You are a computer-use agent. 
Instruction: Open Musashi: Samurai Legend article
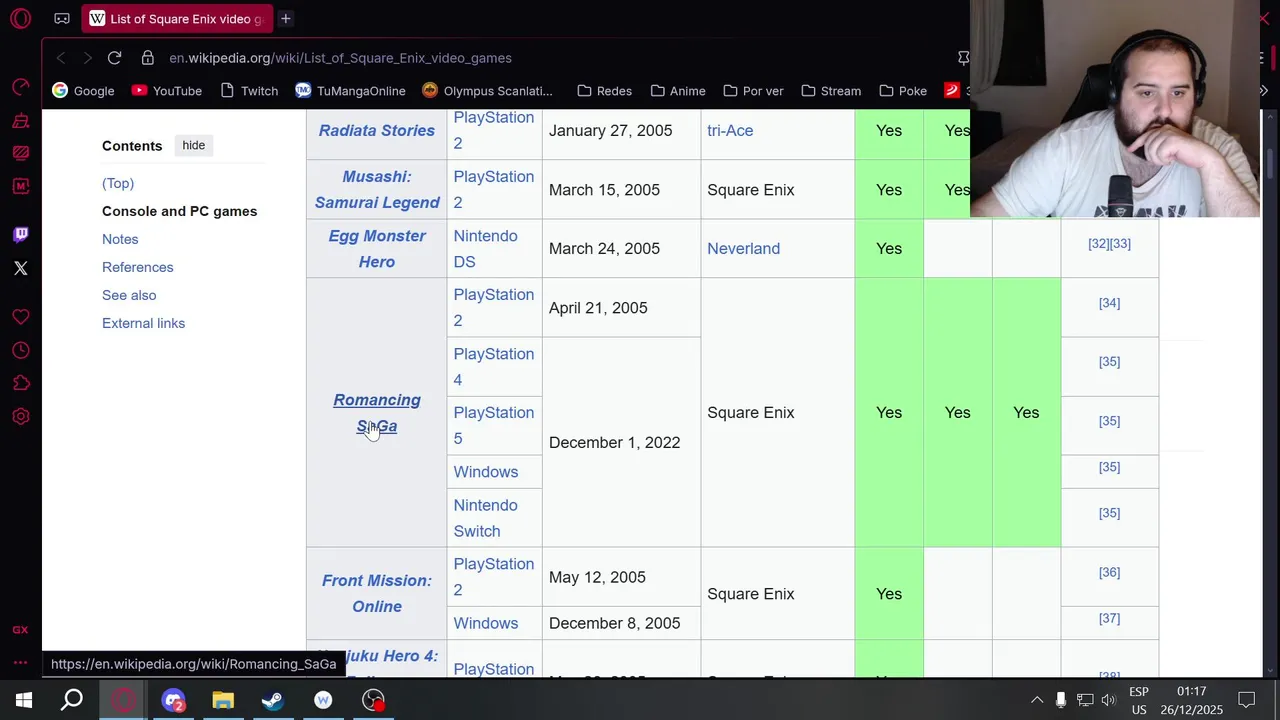point(377,189)
